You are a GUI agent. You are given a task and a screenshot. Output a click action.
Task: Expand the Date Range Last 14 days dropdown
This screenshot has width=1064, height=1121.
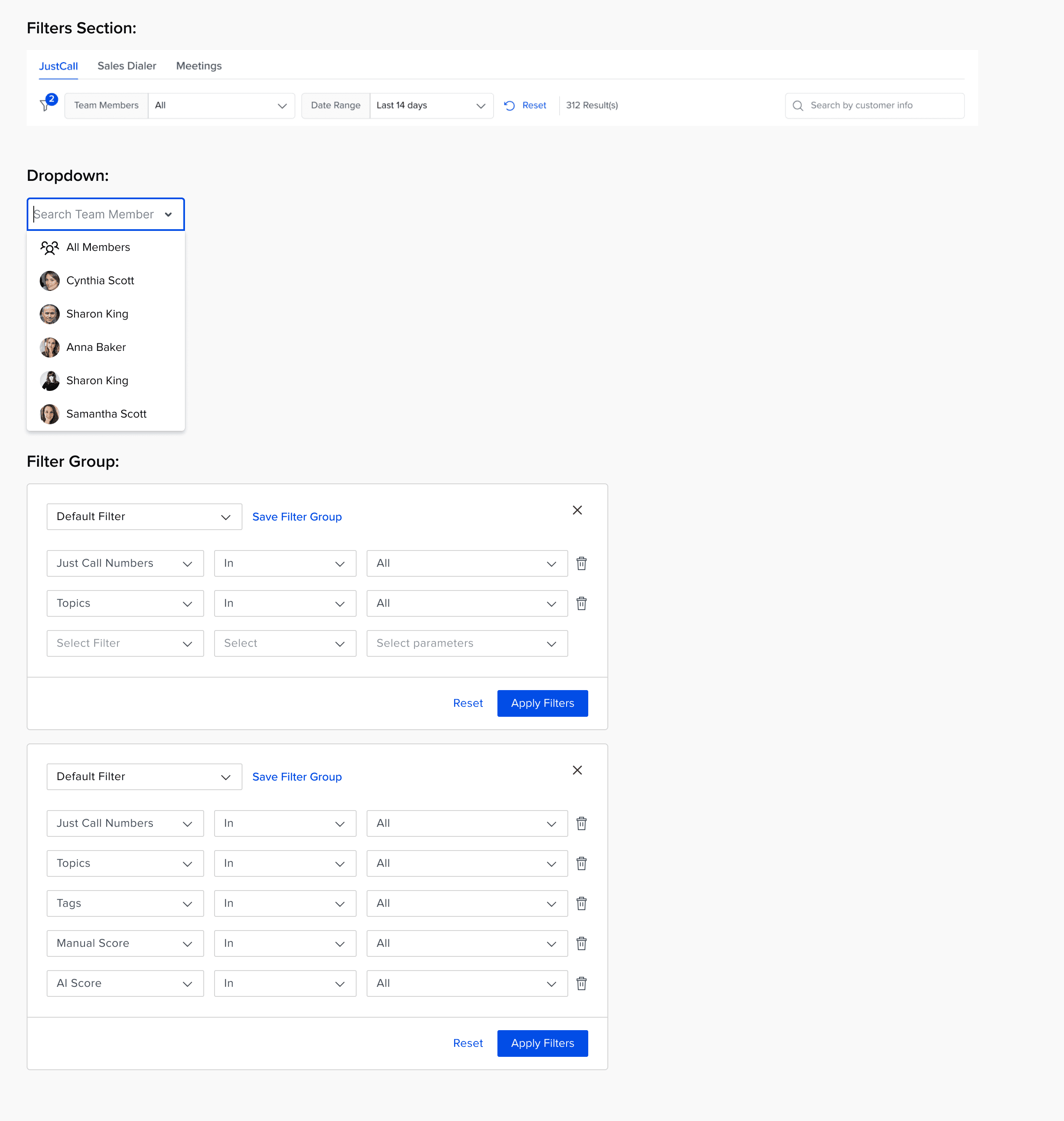point(430,105)
